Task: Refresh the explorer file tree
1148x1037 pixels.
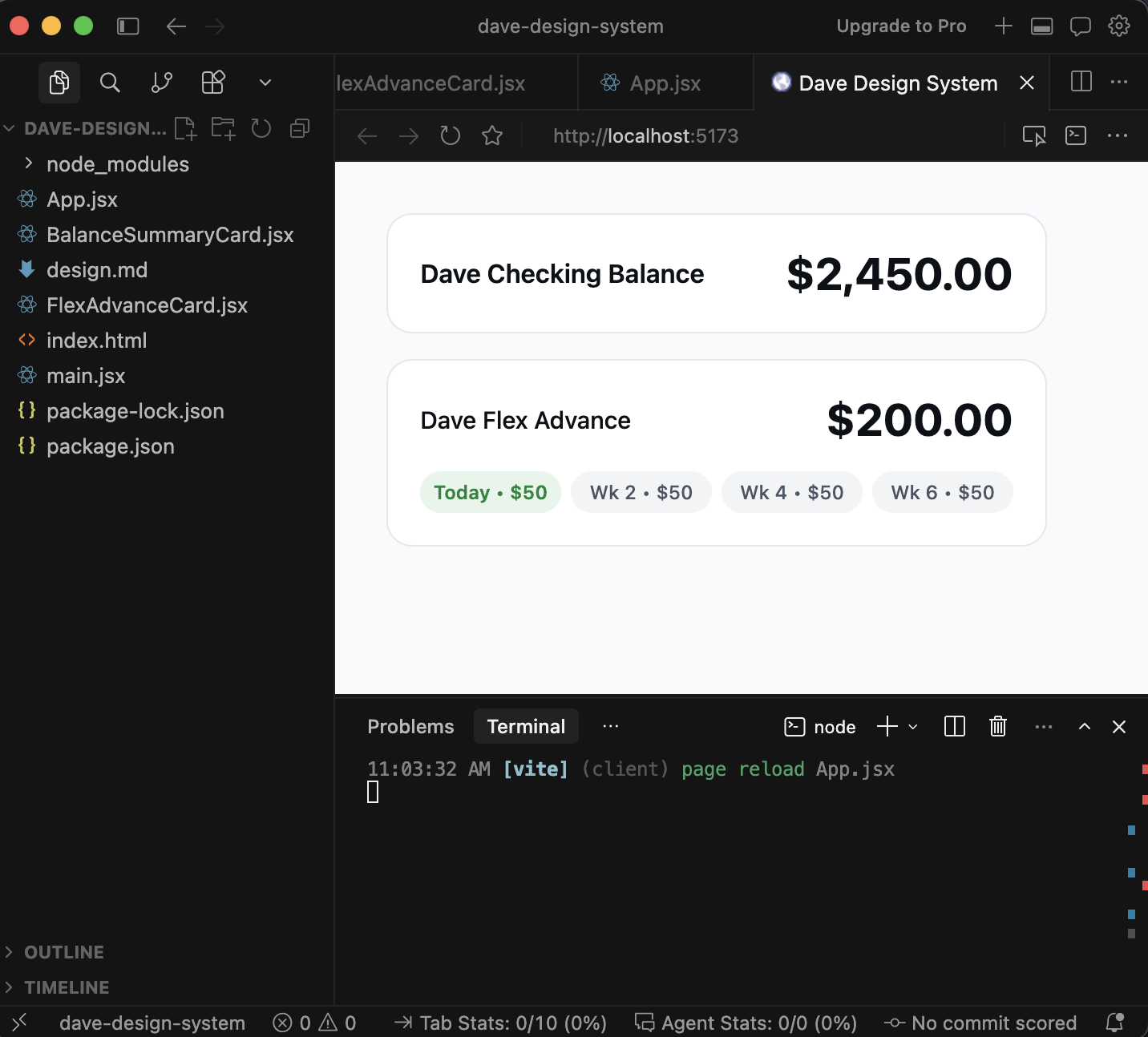Action: click(261, 128)
